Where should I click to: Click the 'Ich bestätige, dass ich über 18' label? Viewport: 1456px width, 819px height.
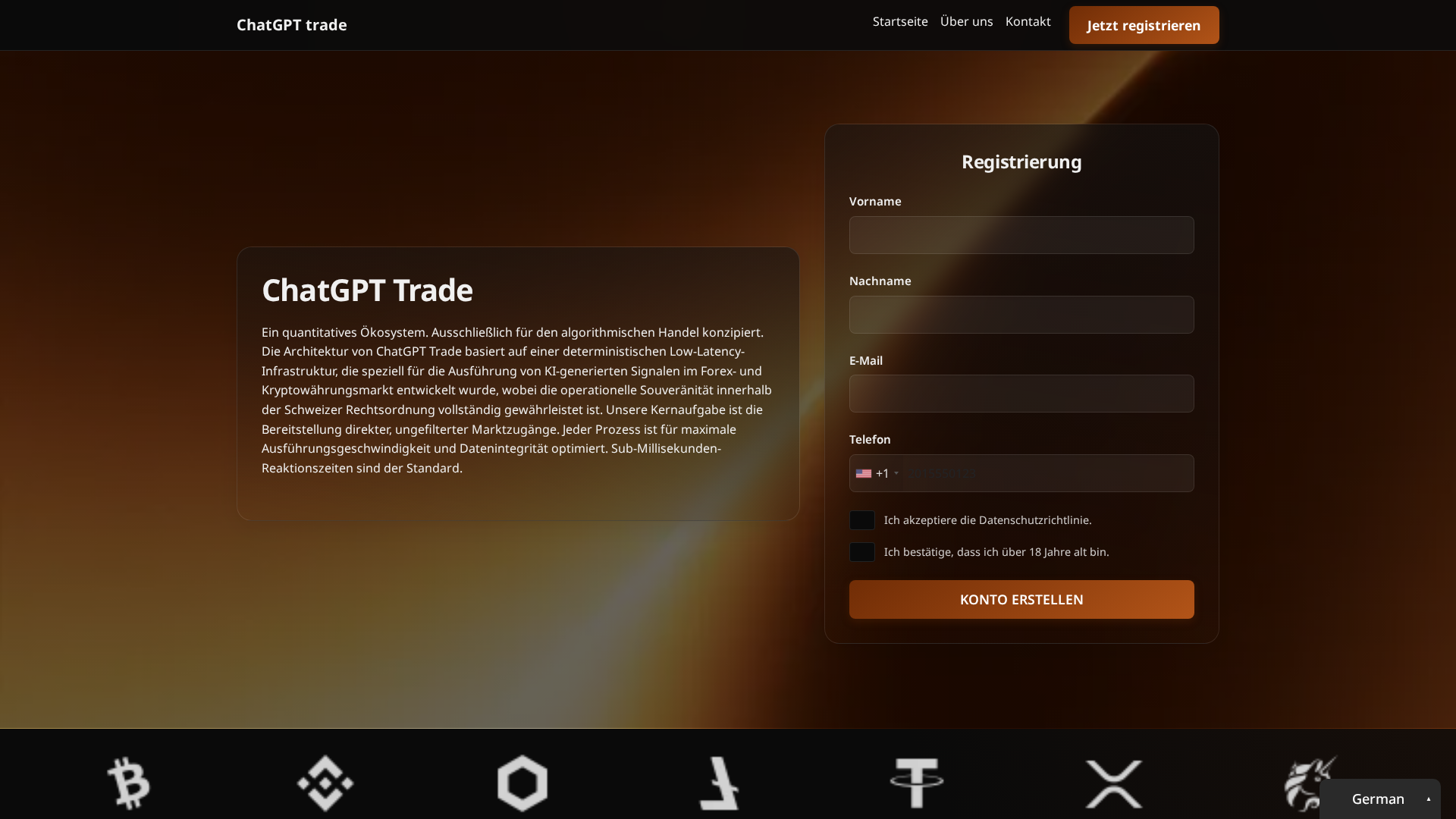pyautogui.click(x=996, y=552)
